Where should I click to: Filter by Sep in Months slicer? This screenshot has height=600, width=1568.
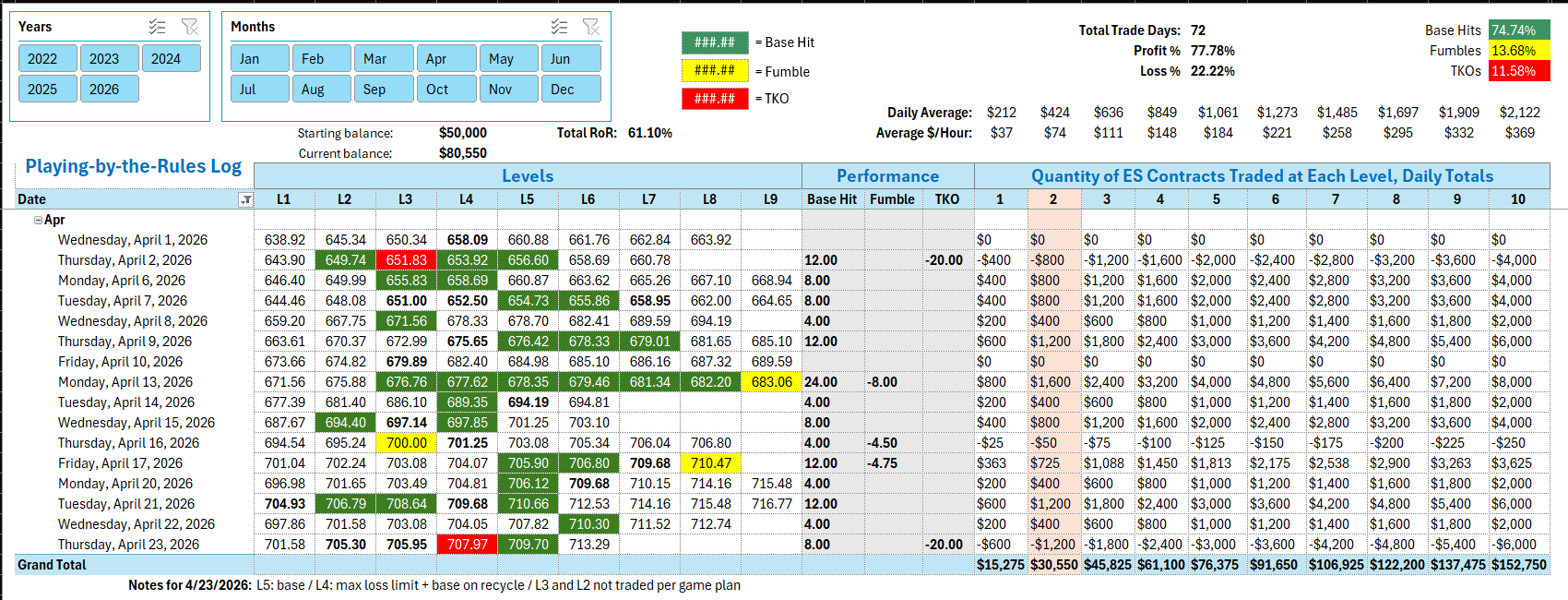pyautogui.click(x=384, y=89)
